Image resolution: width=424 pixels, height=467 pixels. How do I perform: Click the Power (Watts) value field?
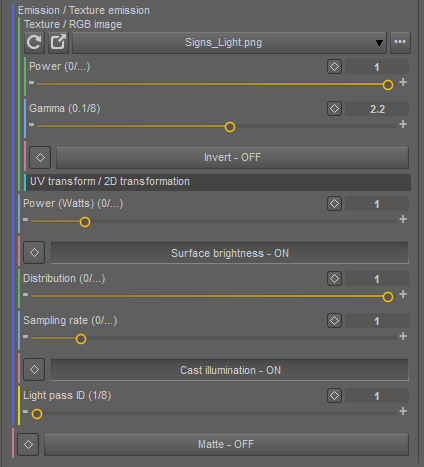point(377,204)
